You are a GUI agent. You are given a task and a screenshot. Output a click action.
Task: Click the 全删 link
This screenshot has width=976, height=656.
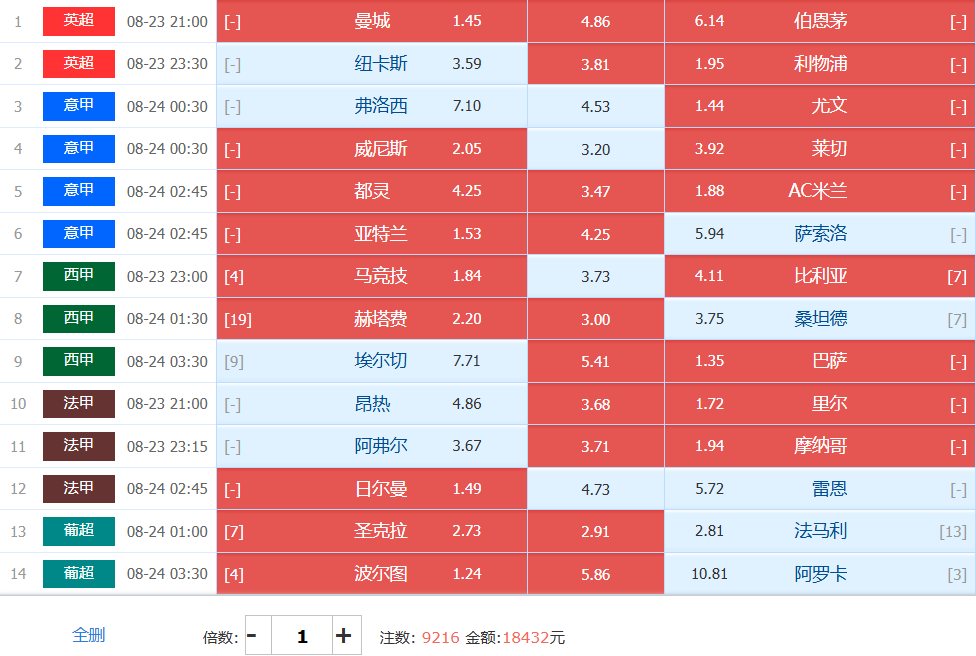[x=88, y=635]
